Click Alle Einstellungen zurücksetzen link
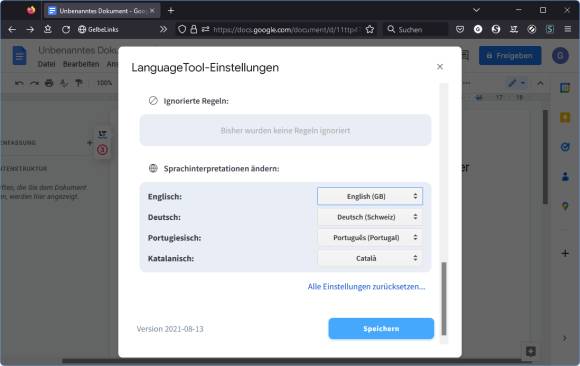580x366 pixels. click(366, 286)
